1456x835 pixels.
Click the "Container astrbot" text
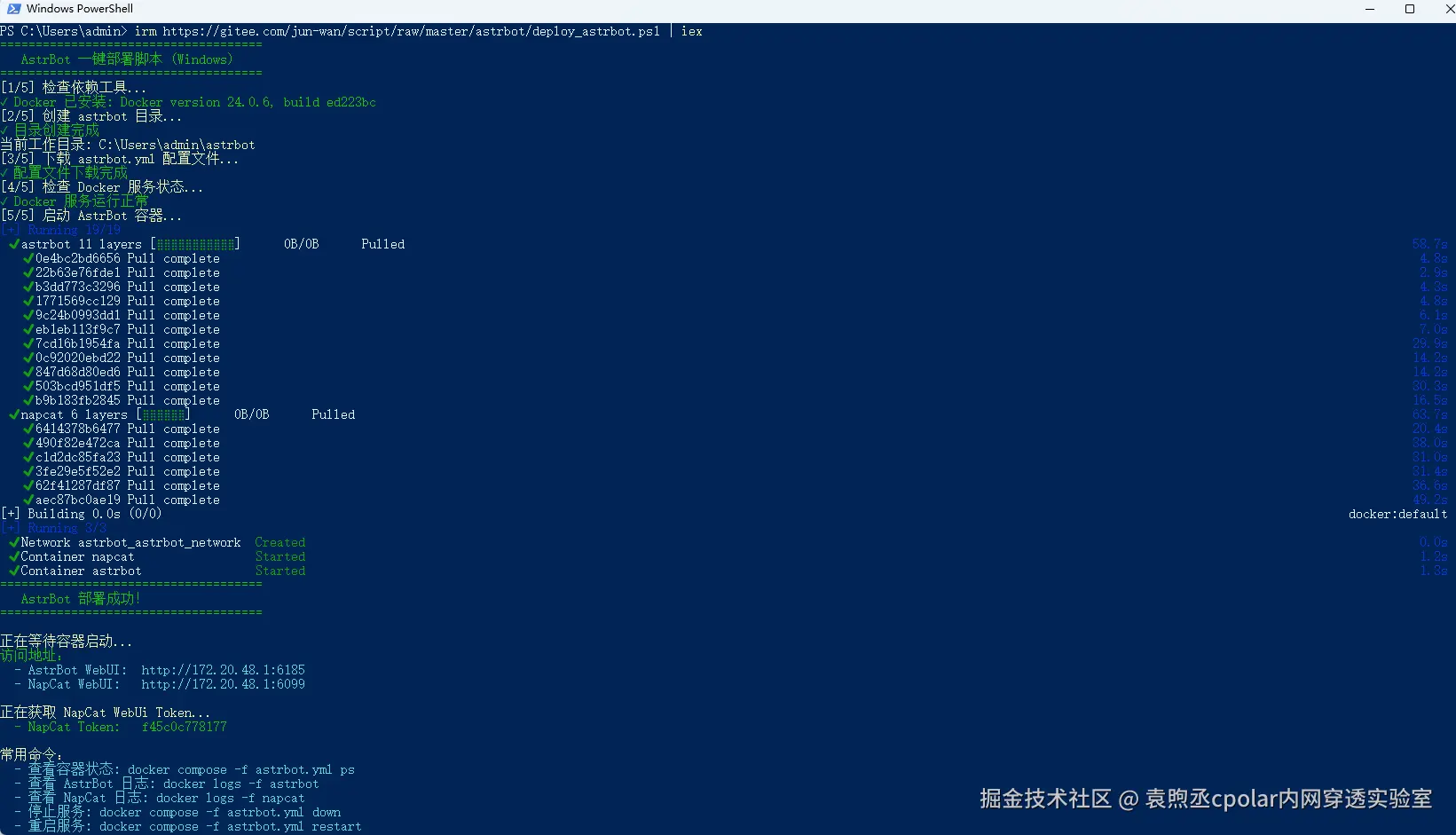(x=82, y=571)
